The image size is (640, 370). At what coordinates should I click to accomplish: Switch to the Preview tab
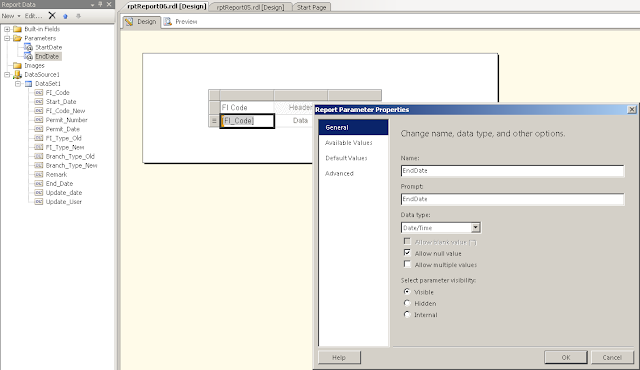click(181, 22)
